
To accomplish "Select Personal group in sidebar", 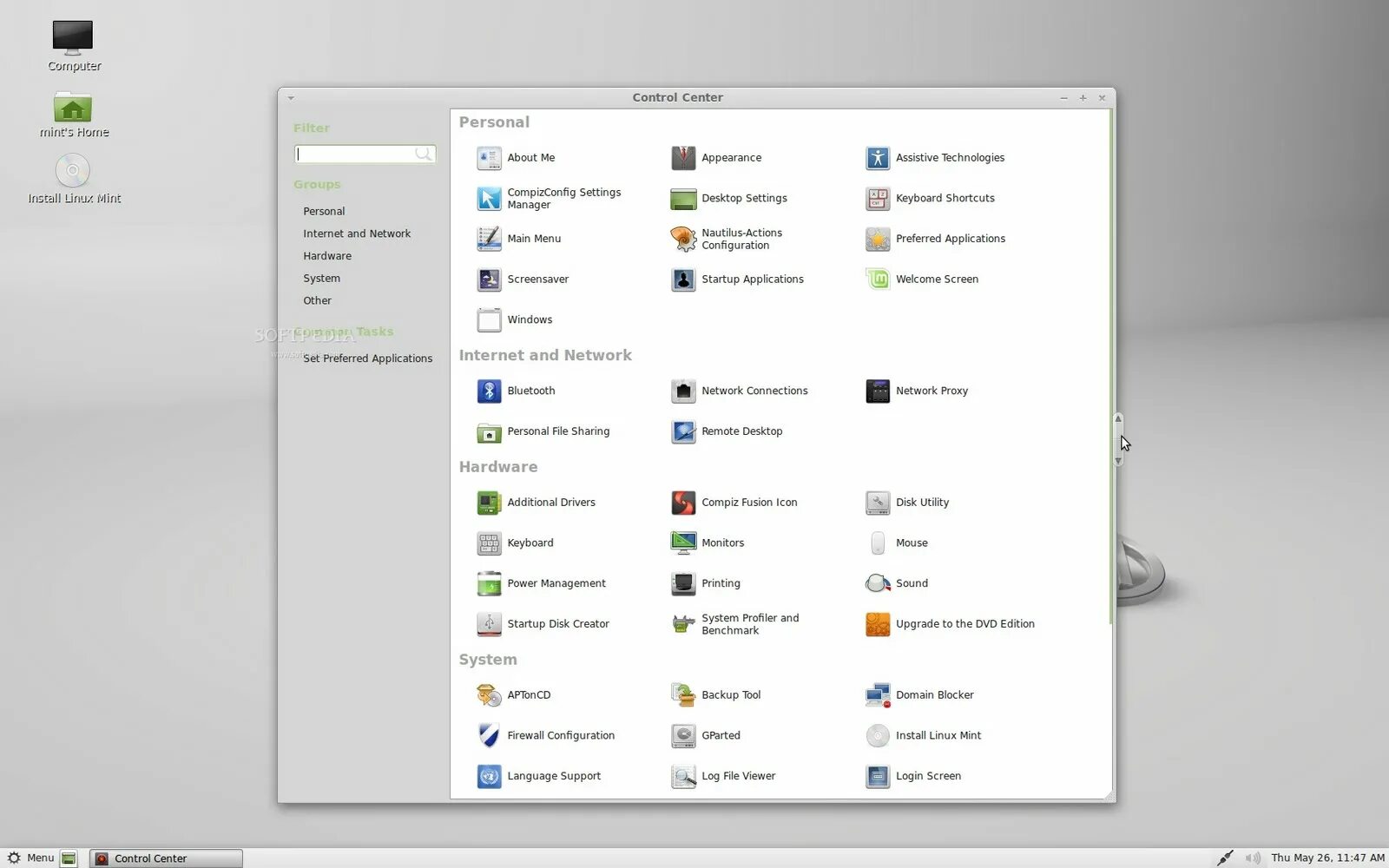I will pos(324,212).
